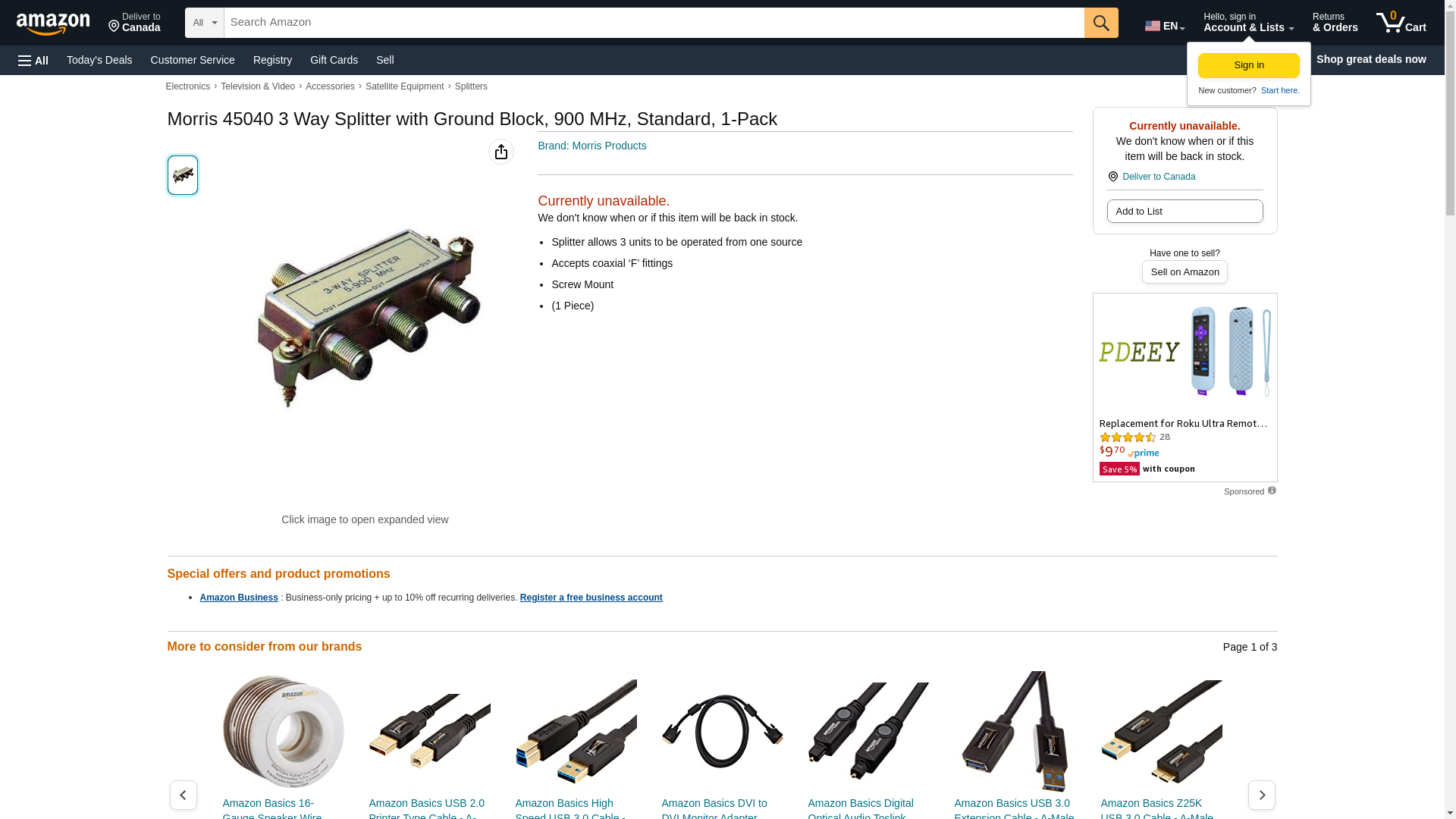Open the All hamburger menu
The height and width of the screenshot is (819, 1456).
click(33, 60)
